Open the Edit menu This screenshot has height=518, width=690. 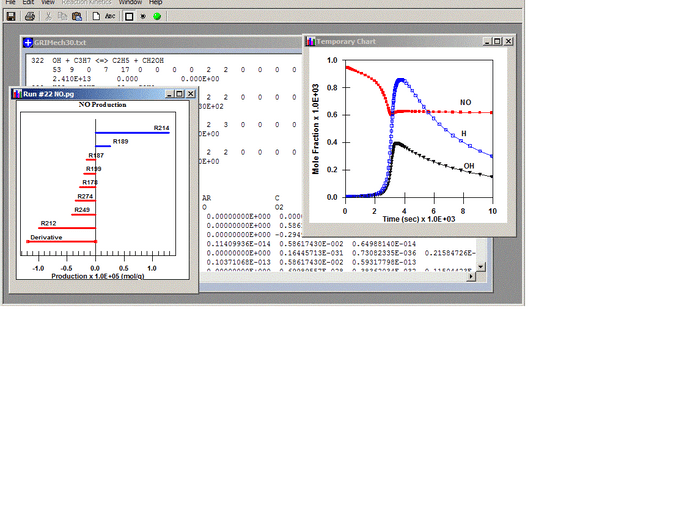28,2
